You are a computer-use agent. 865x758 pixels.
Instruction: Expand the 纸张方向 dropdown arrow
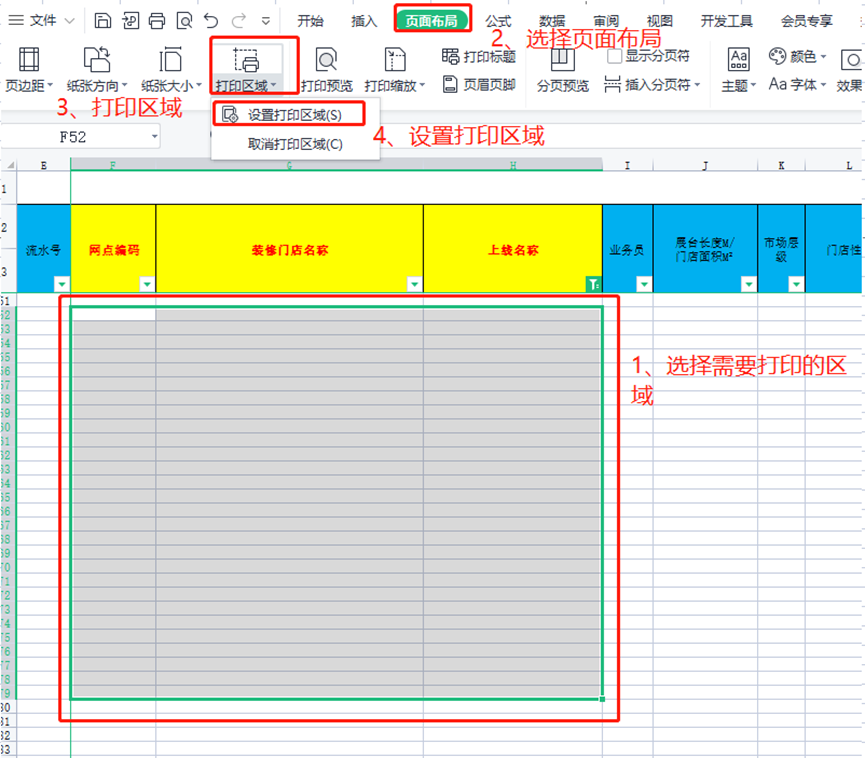click(x=125, y=86)
